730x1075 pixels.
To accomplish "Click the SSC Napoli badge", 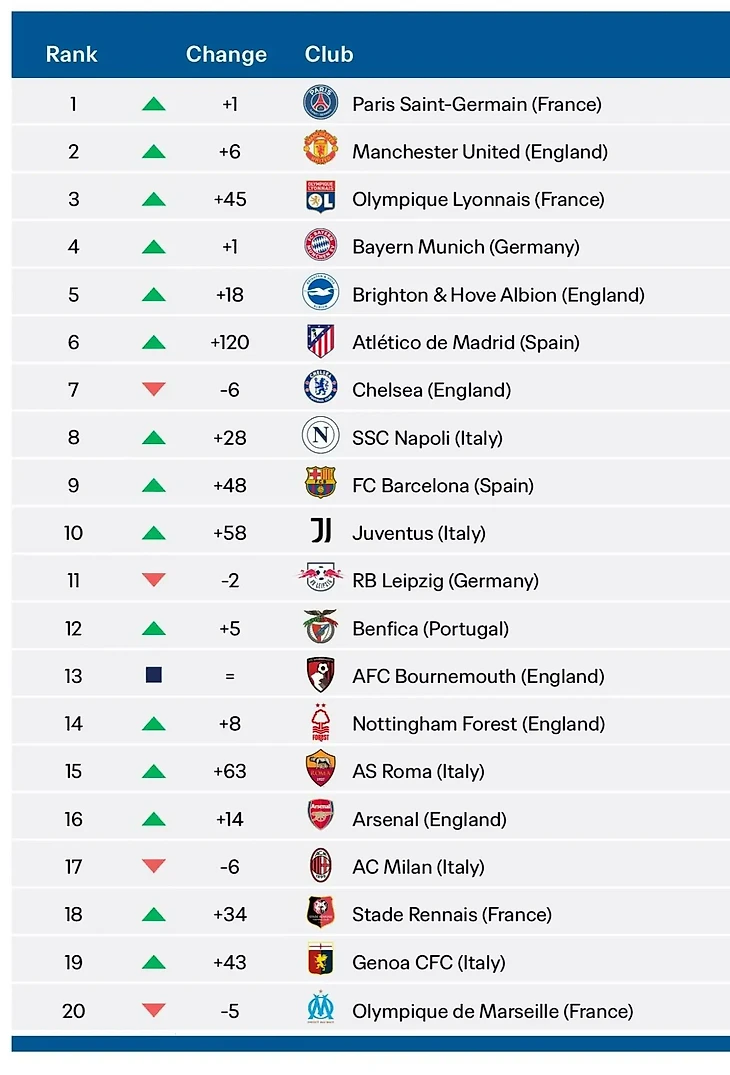I will click(320, 436).
